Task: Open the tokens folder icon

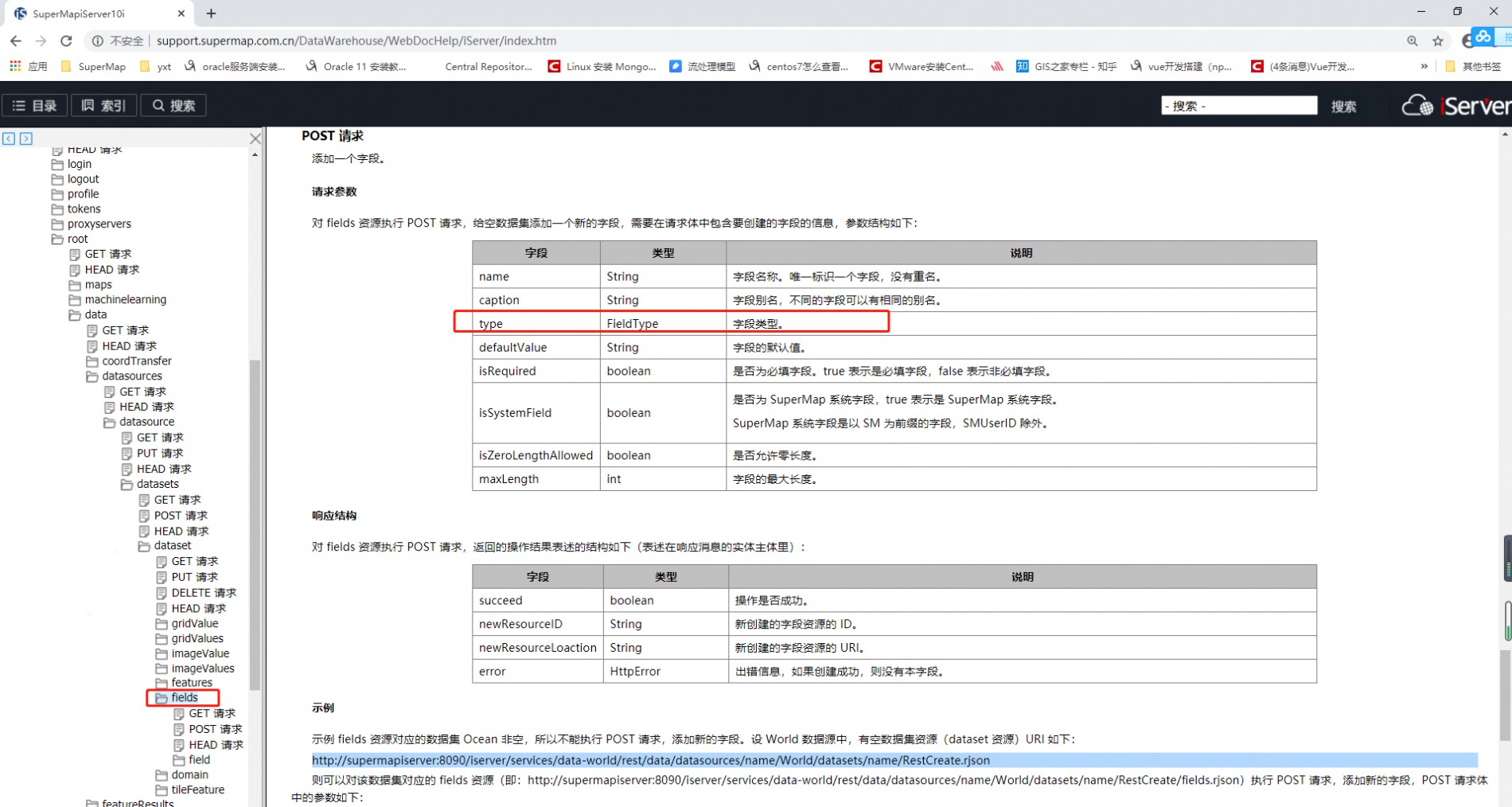Action: [x=57, y=209]
